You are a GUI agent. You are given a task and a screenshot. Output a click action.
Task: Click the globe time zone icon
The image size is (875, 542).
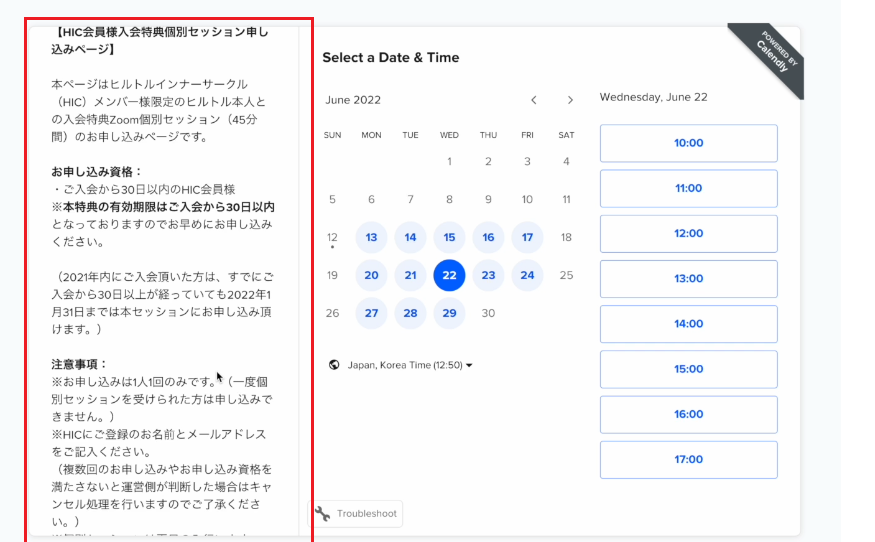(x=334, y=365)
